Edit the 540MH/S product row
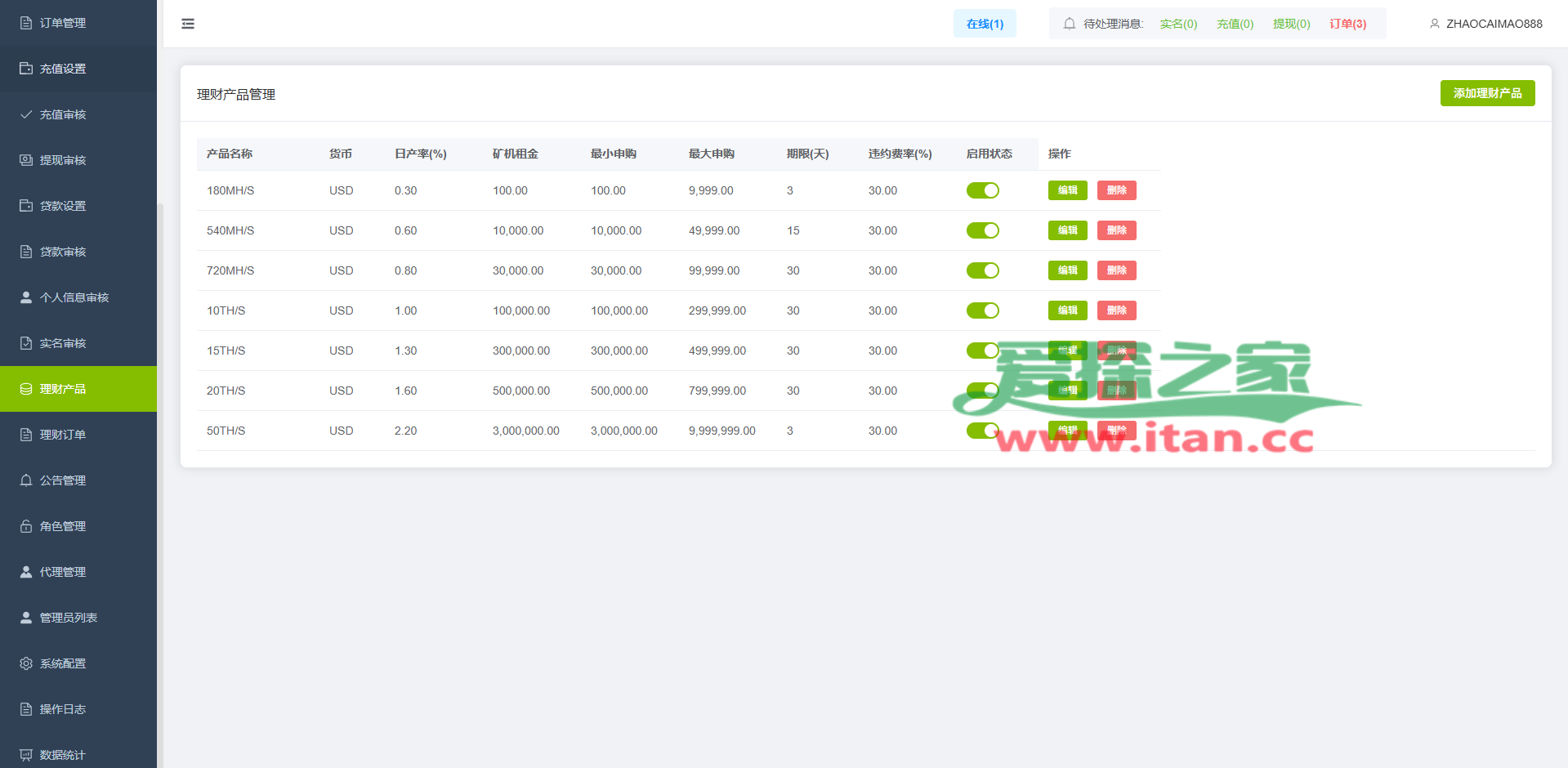Screen dimensions: 1568x768 click(1067, 230)
